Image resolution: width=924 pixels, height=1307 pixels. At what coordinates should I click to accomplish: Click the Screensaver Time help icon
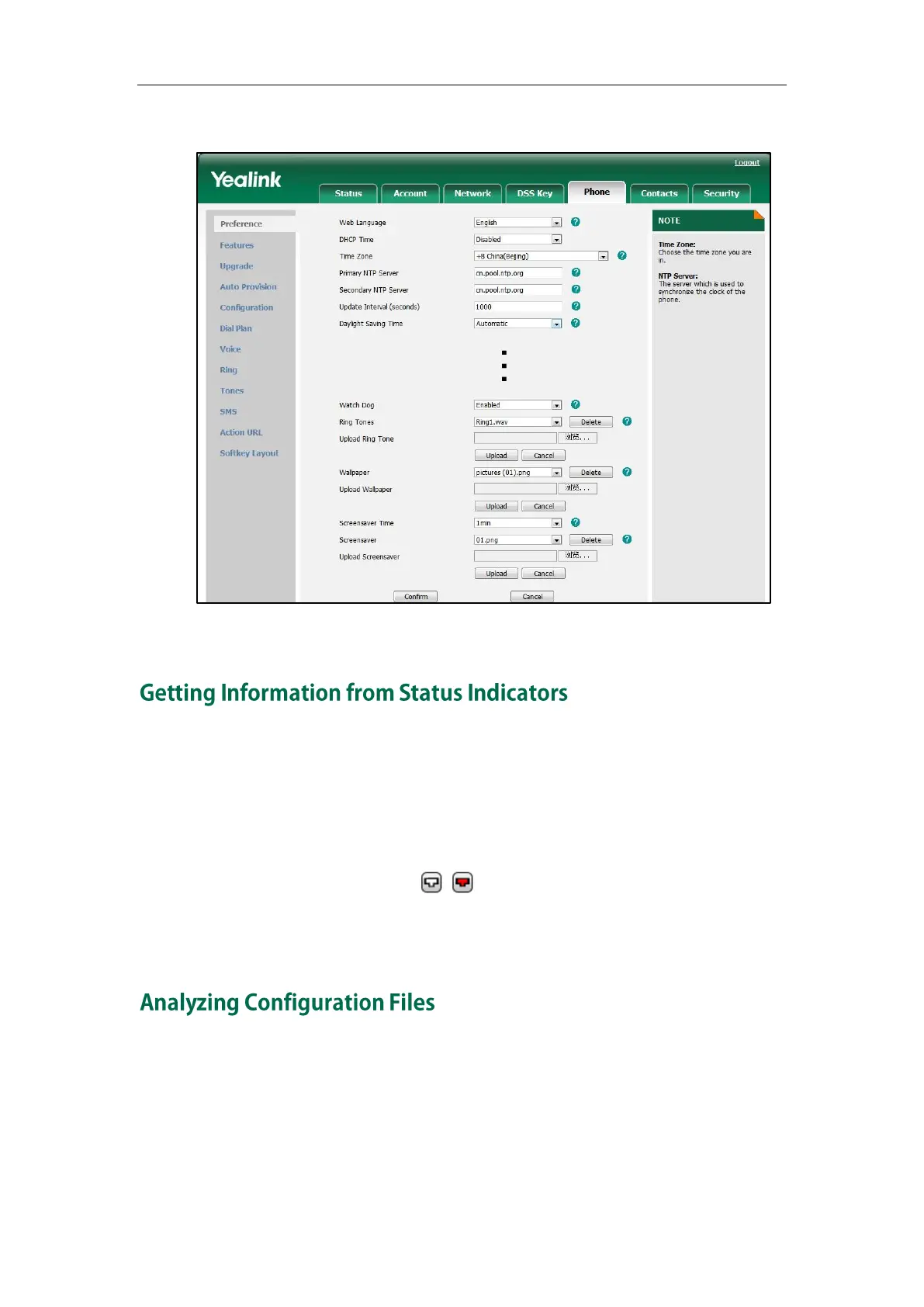click(x=576, y=522)
